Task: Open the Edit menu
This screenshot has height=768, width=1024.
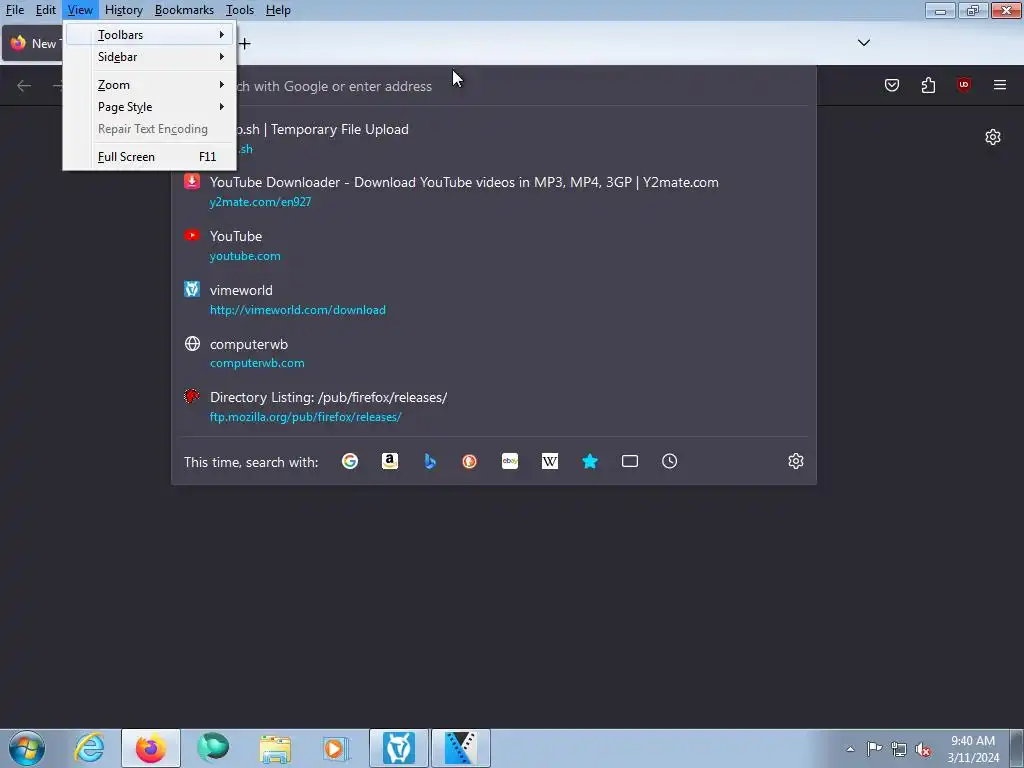Action: click(x=46, y=10)
